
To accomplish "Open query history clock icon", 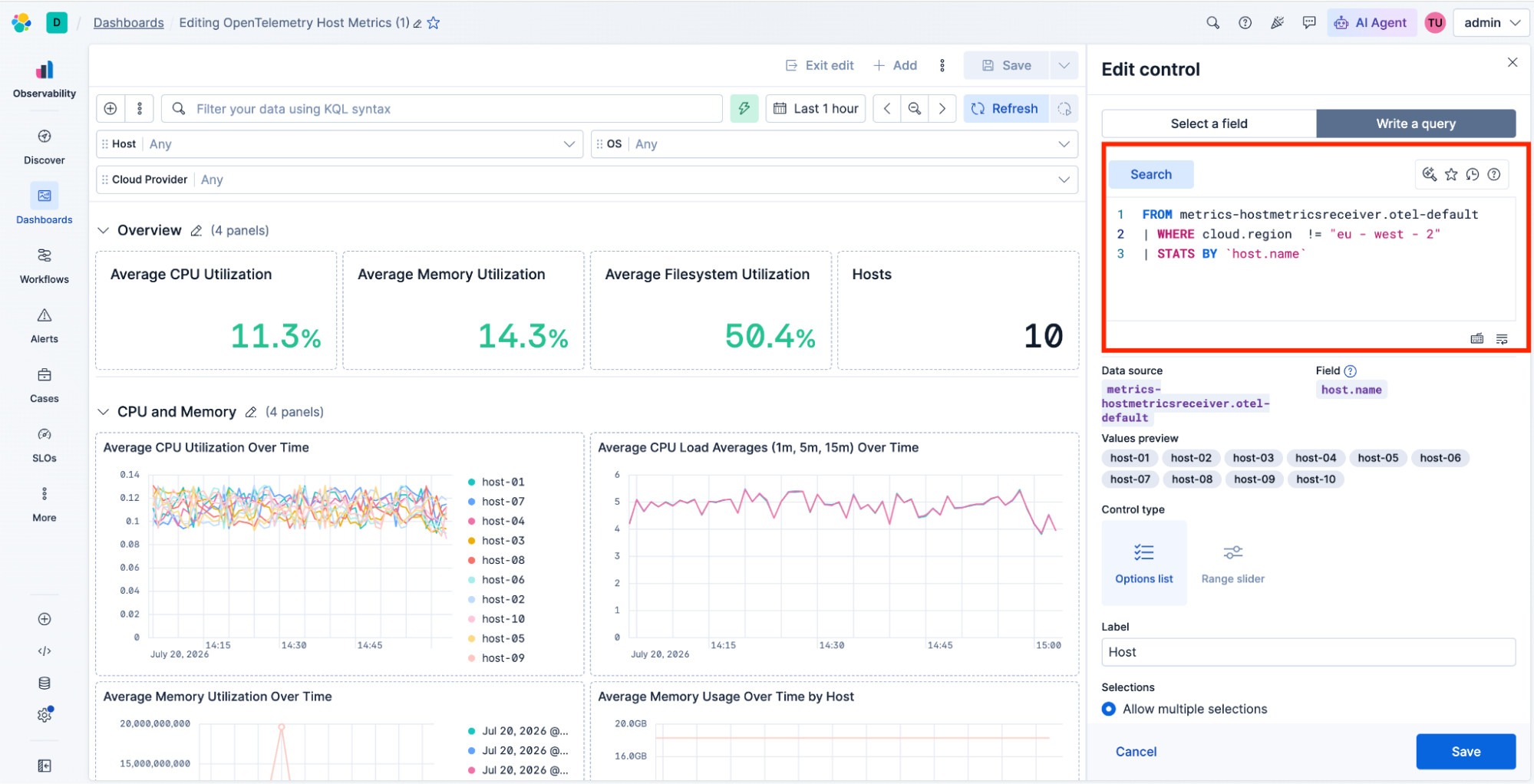I will pos(1473,175).
